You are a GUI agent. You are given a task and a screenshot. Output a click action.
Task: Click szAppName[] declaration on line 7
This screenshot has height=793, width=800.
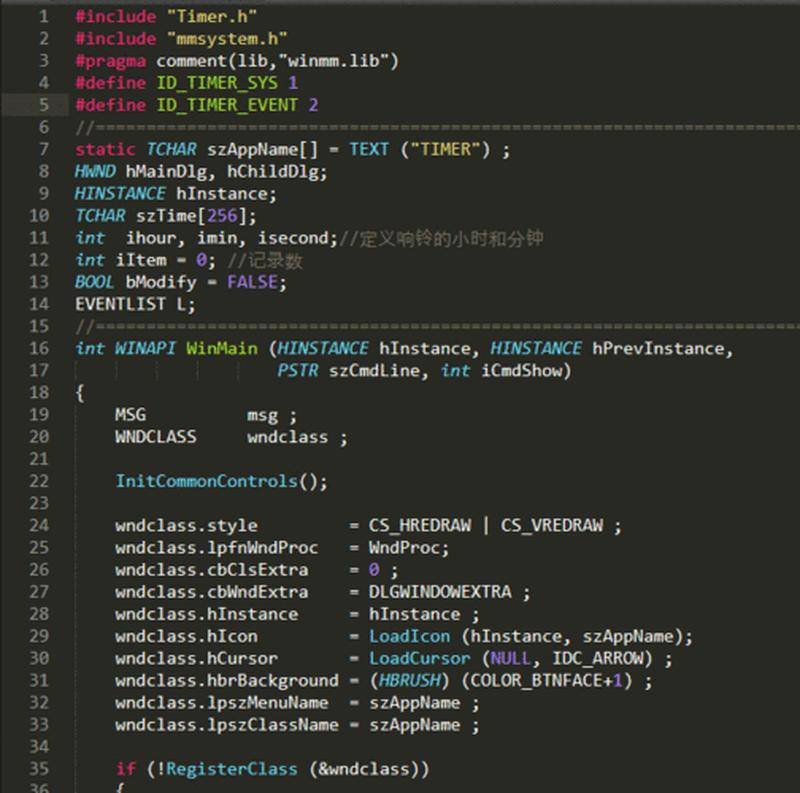pyautogui.click(x=262, y=149)
